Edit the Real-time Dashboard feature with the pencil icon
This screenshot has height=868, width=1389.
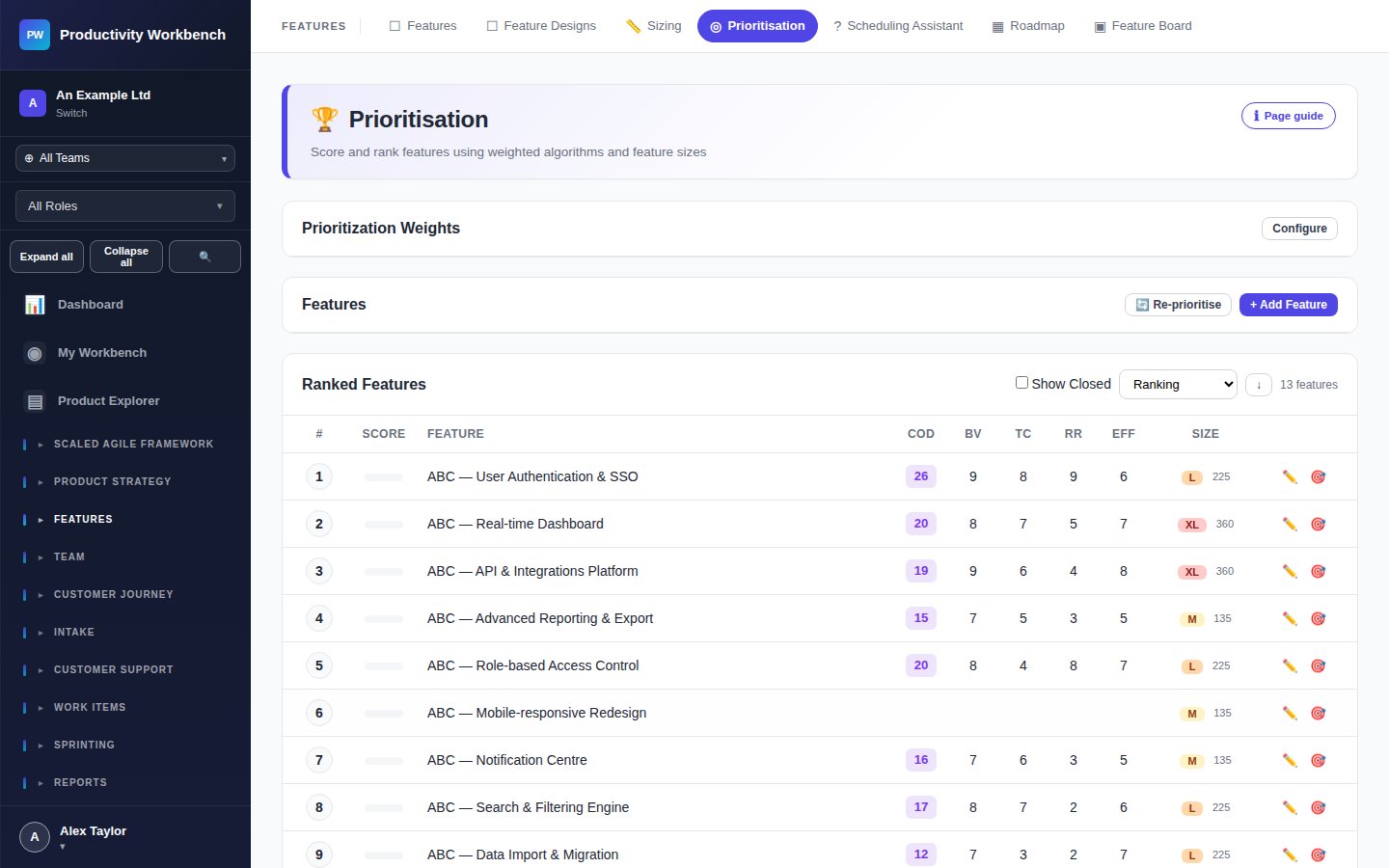click(x=1290, y=524)
